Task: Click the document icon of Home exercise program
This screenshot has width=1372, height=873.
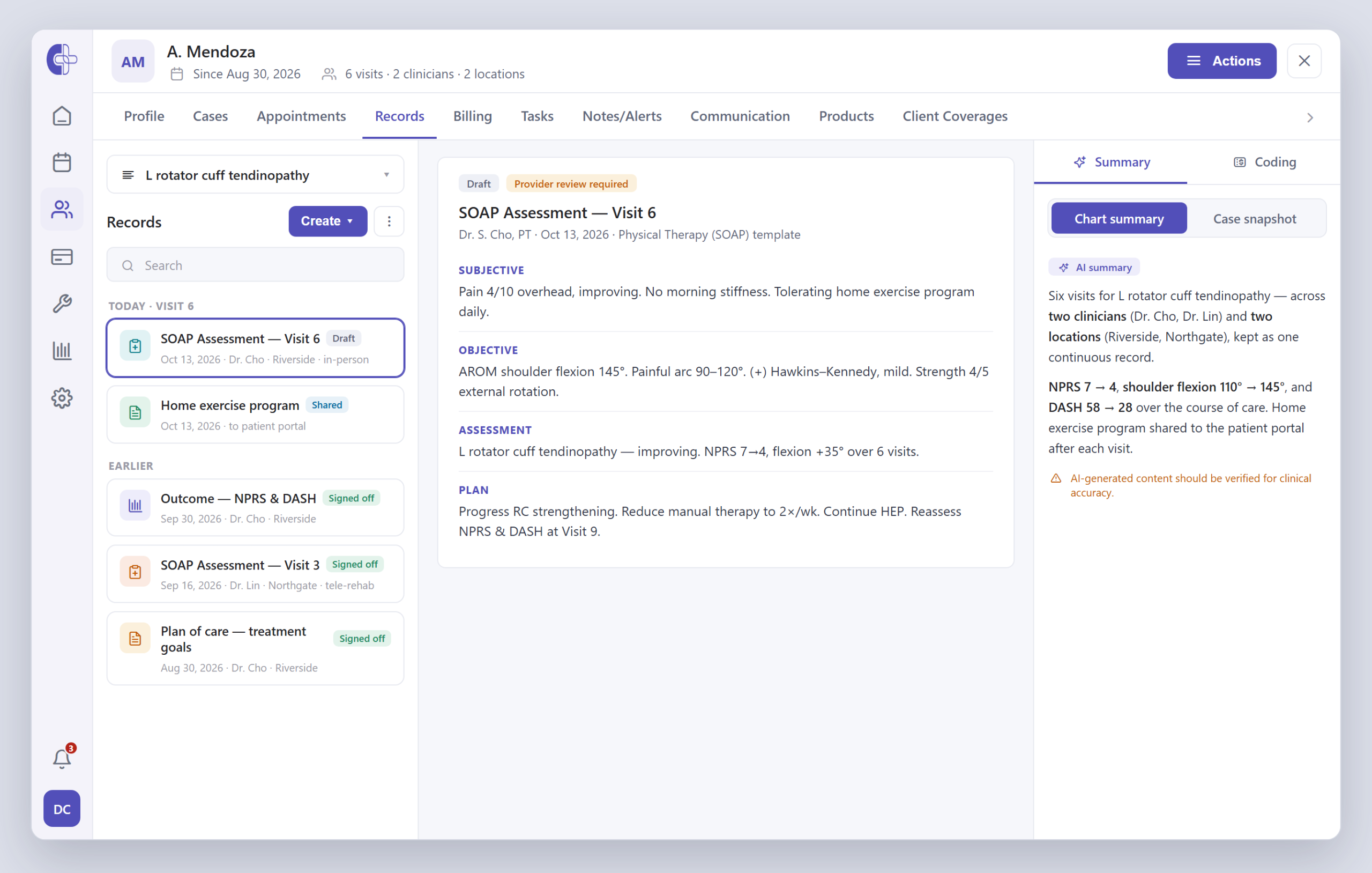Action: coord(135,413)
